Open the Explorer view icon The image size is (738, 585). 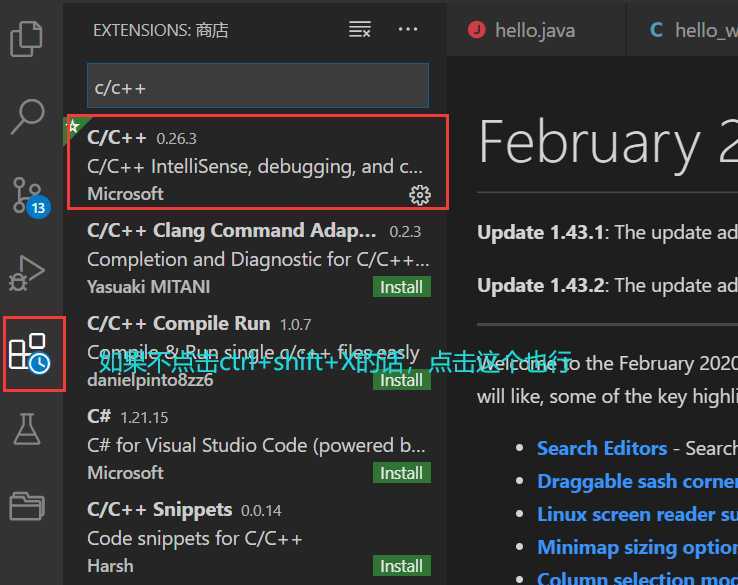tap(26, 39)
